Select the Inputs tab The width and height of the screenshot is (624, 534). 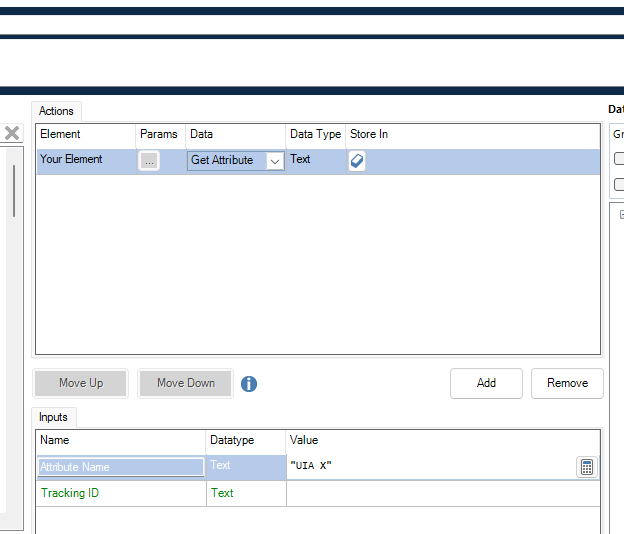pyautogui.click(x=53, y=417)
